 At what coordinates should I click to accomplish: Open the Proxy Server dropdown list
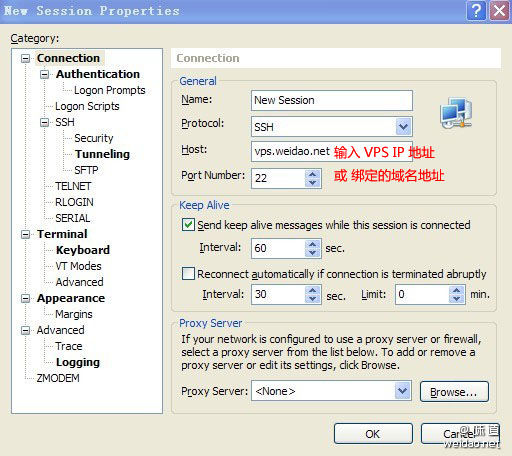(403, 390)
